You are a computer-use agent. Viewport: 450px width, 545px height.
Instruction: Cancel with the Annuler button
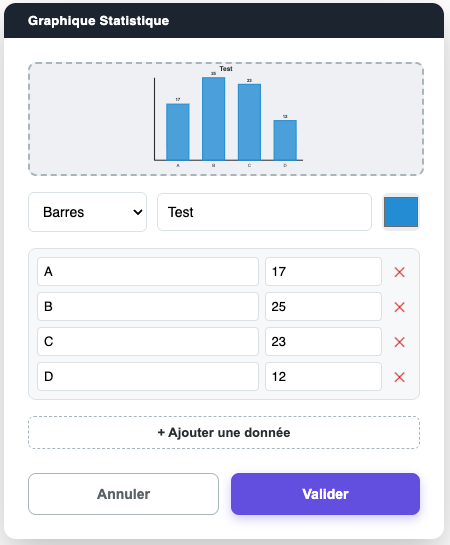[x=123, y=494]
